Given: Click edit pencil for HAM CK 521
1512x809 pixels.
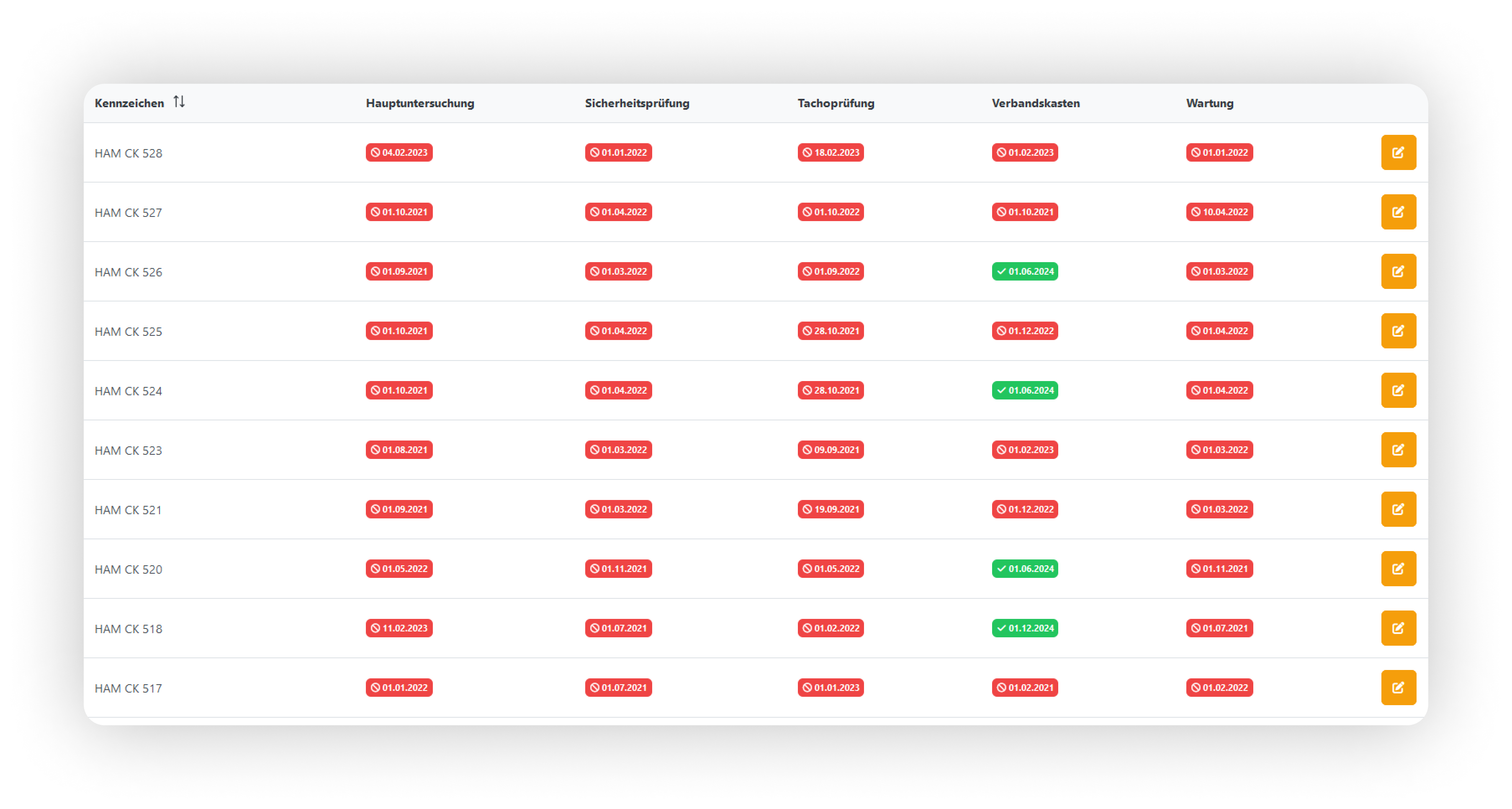Looking at the screenshot, I should (1398, 509).
